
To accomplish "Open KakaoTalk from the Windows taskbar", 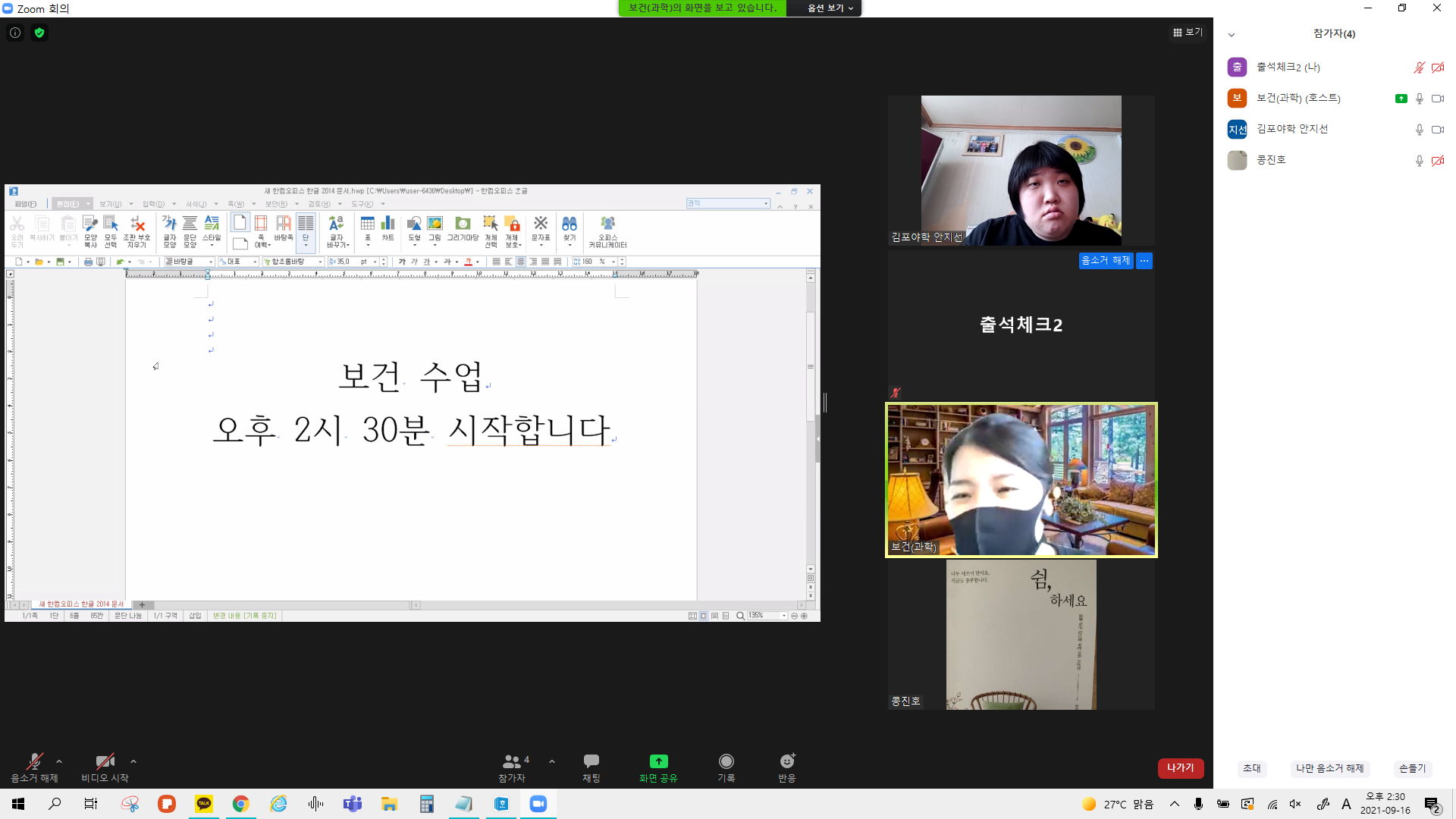I will pyautogui.click(x=204, y=804).
